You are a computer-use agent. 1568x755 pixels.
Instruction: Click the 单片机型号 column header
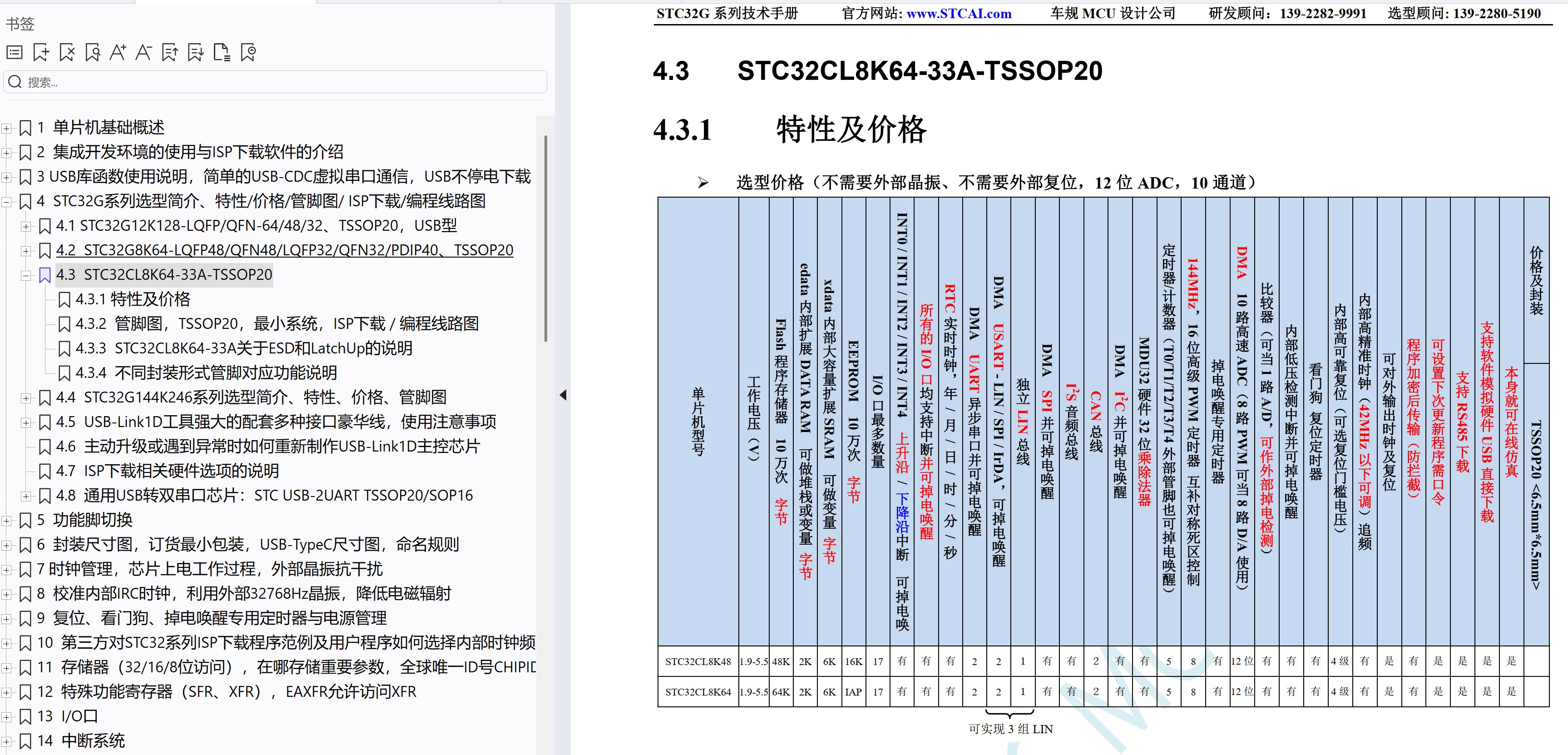[698, 422]
